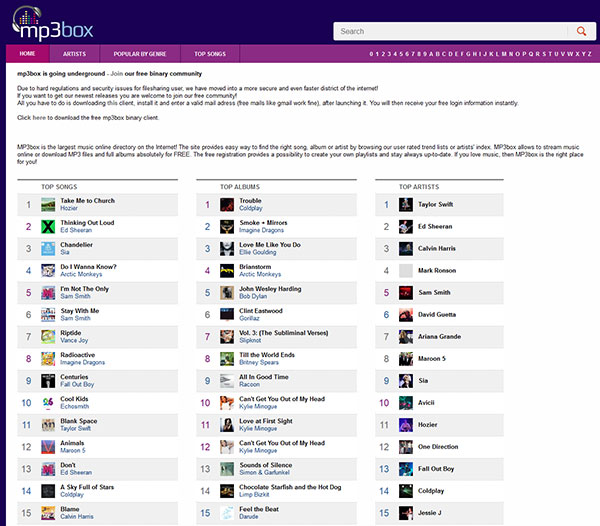600x526 pixels.
Task: Open Centuries cover thumbnail
Action: click(x=48, y=381)
